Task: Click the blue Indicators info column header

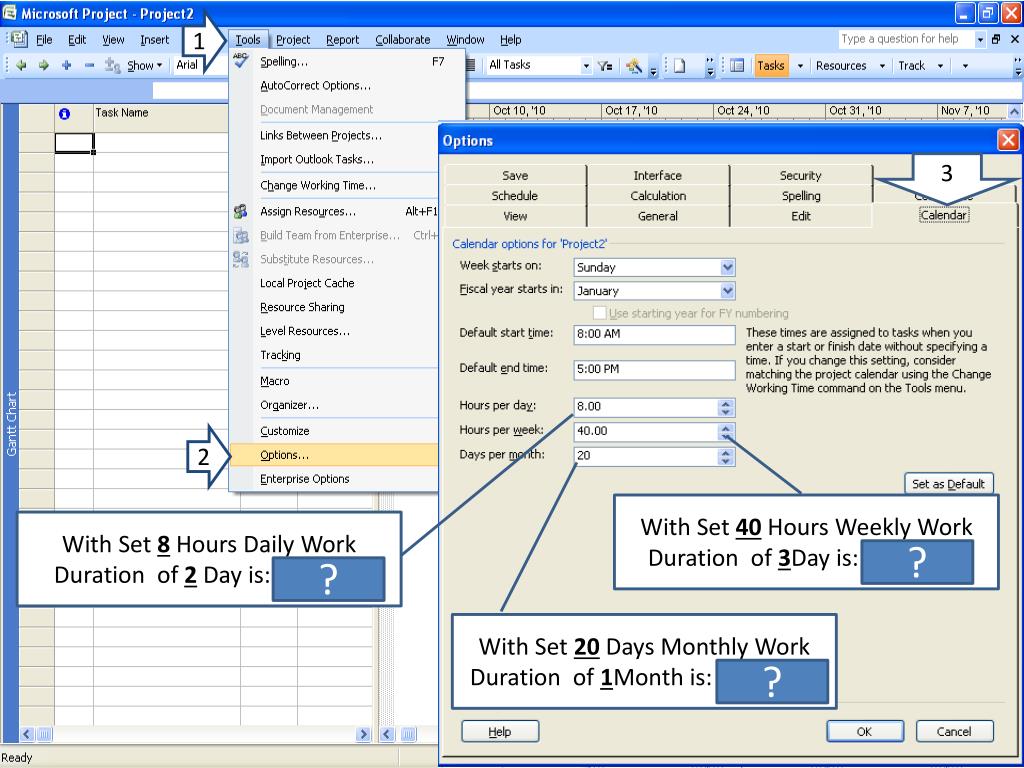Action: 64,114
